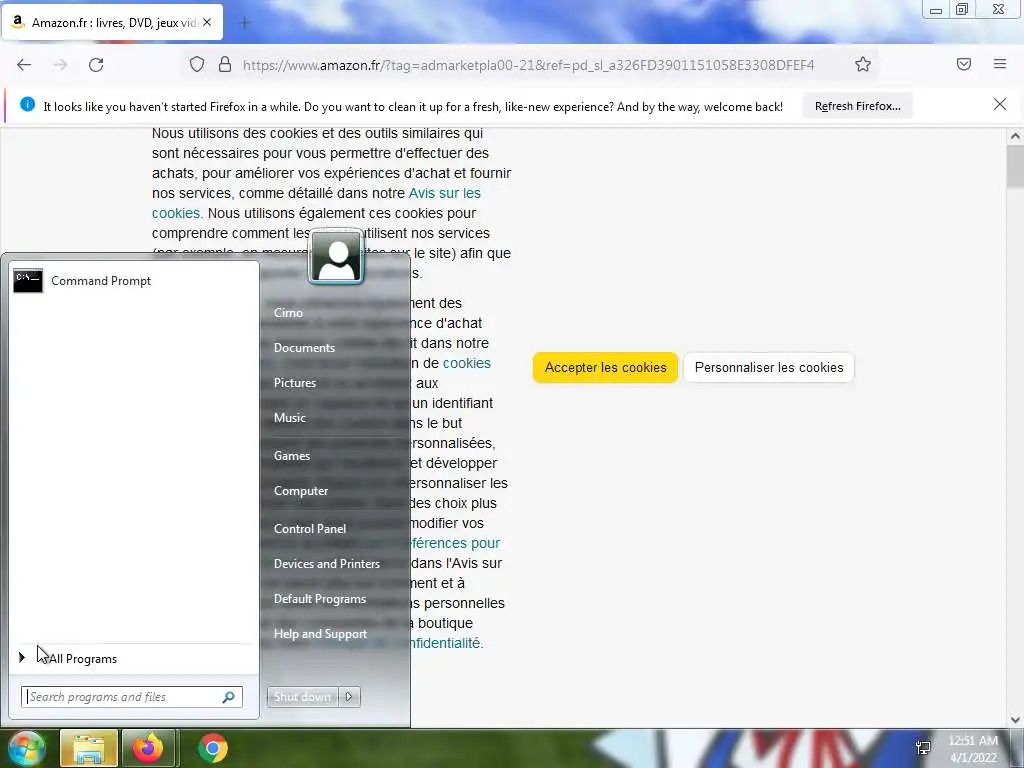Open Pictures from the Start menu
The height and width of the screenshot is (768, 1024).
pyautogui.click(x=295, y=383)
